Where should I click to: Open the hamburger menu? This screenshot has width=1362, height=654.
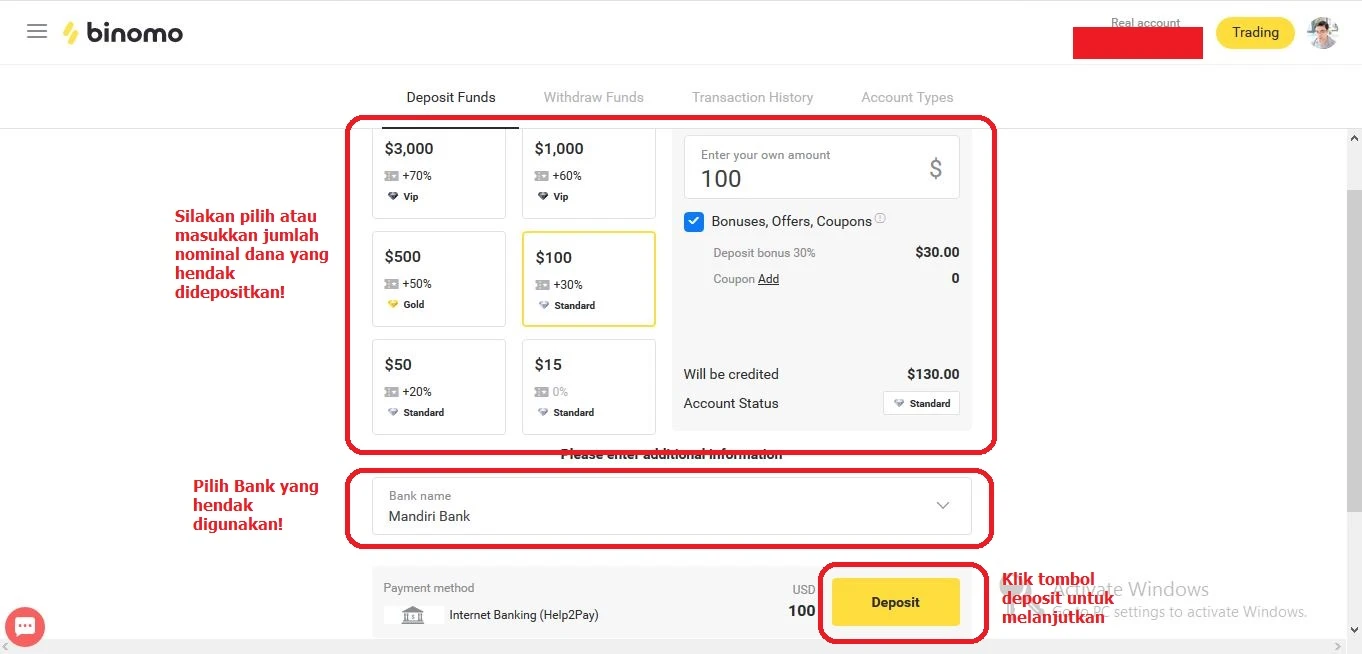[37, 31]
